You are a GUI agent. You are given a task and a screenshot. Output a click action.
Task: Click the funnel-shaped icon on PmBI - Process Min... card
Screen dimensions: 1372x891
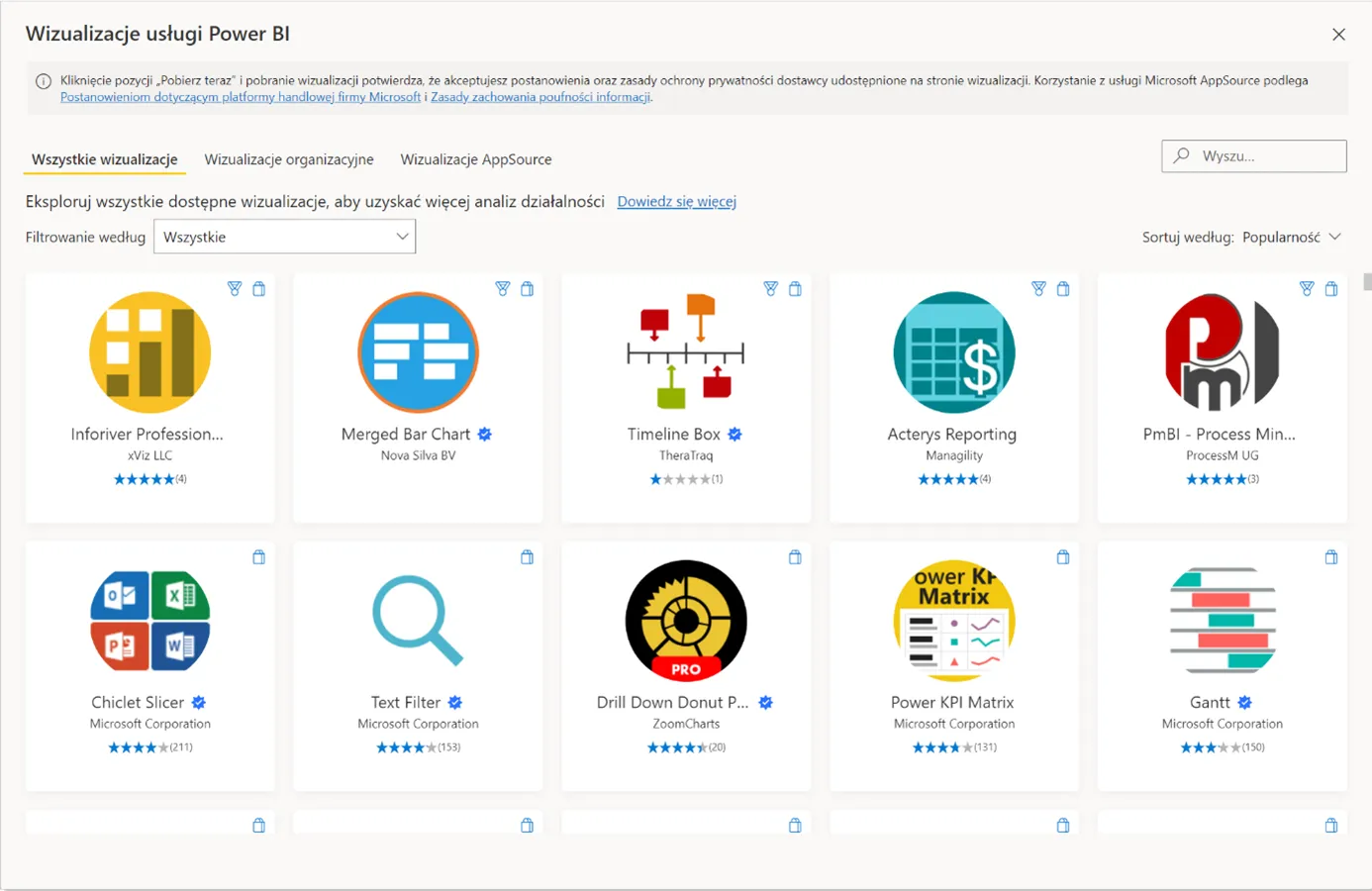1307,289
